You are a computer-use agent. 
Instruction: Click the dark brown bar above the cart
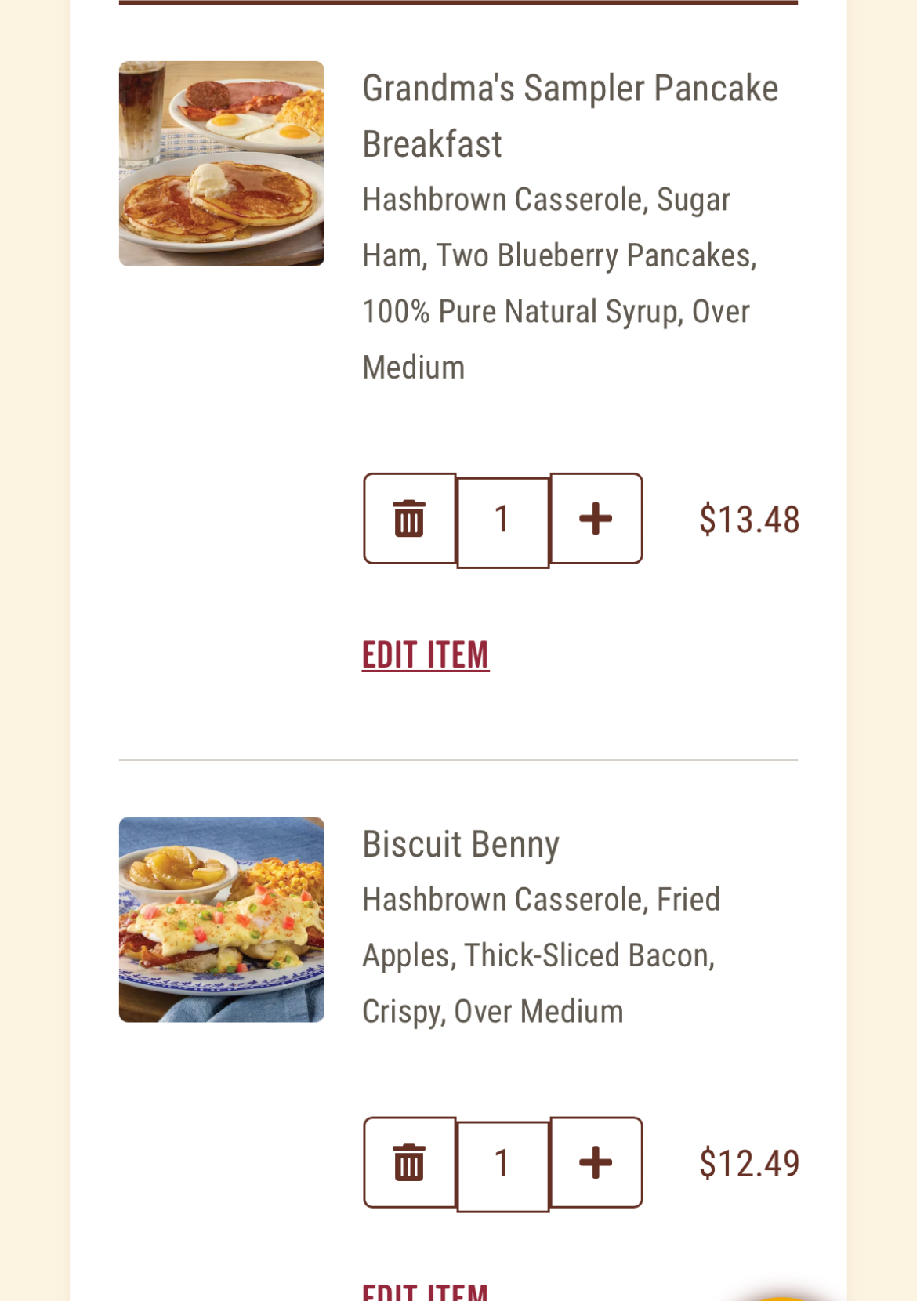pyautogui.click(x=458, y=2)
